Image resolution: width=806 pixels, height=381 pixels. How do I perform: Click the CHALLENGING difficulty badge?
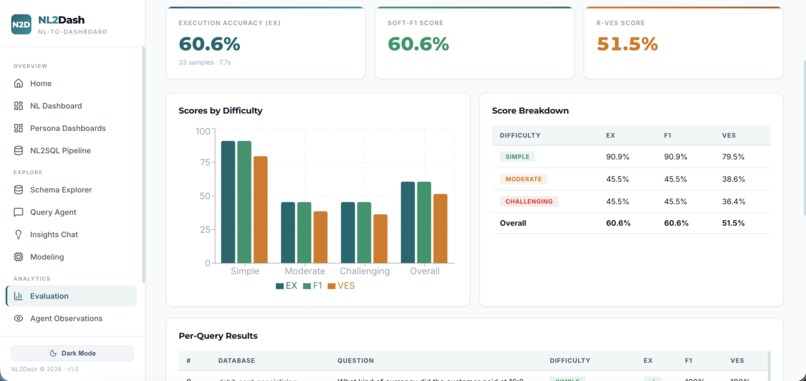(x=529, y=202)
